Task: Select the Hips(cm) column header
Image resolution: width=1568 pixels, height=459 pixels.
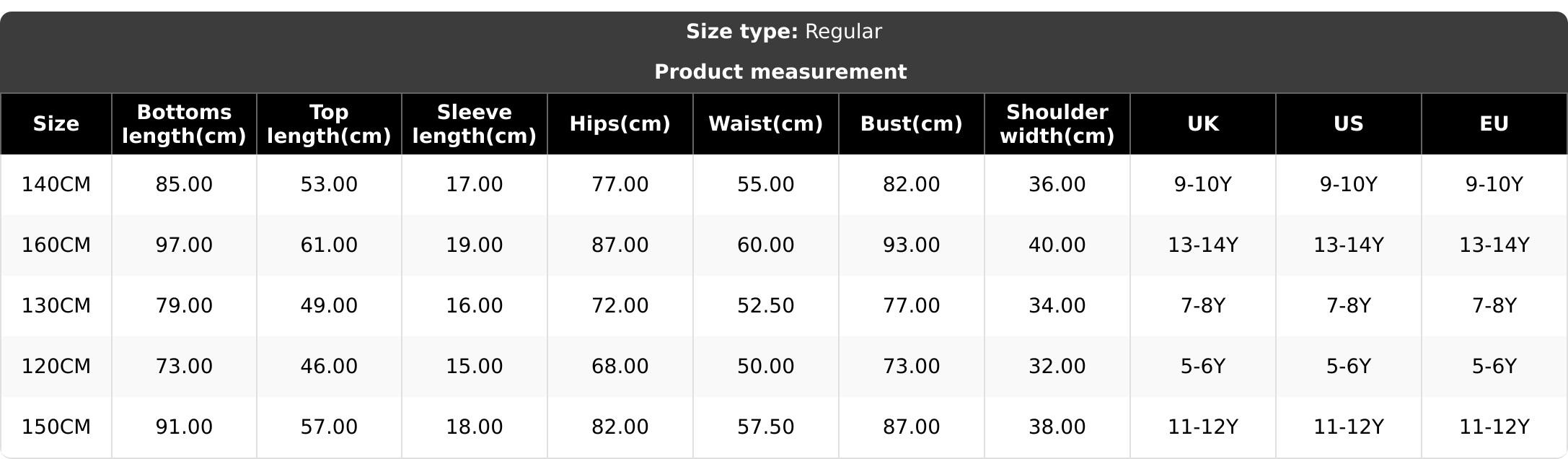Action: pos(620,124)
